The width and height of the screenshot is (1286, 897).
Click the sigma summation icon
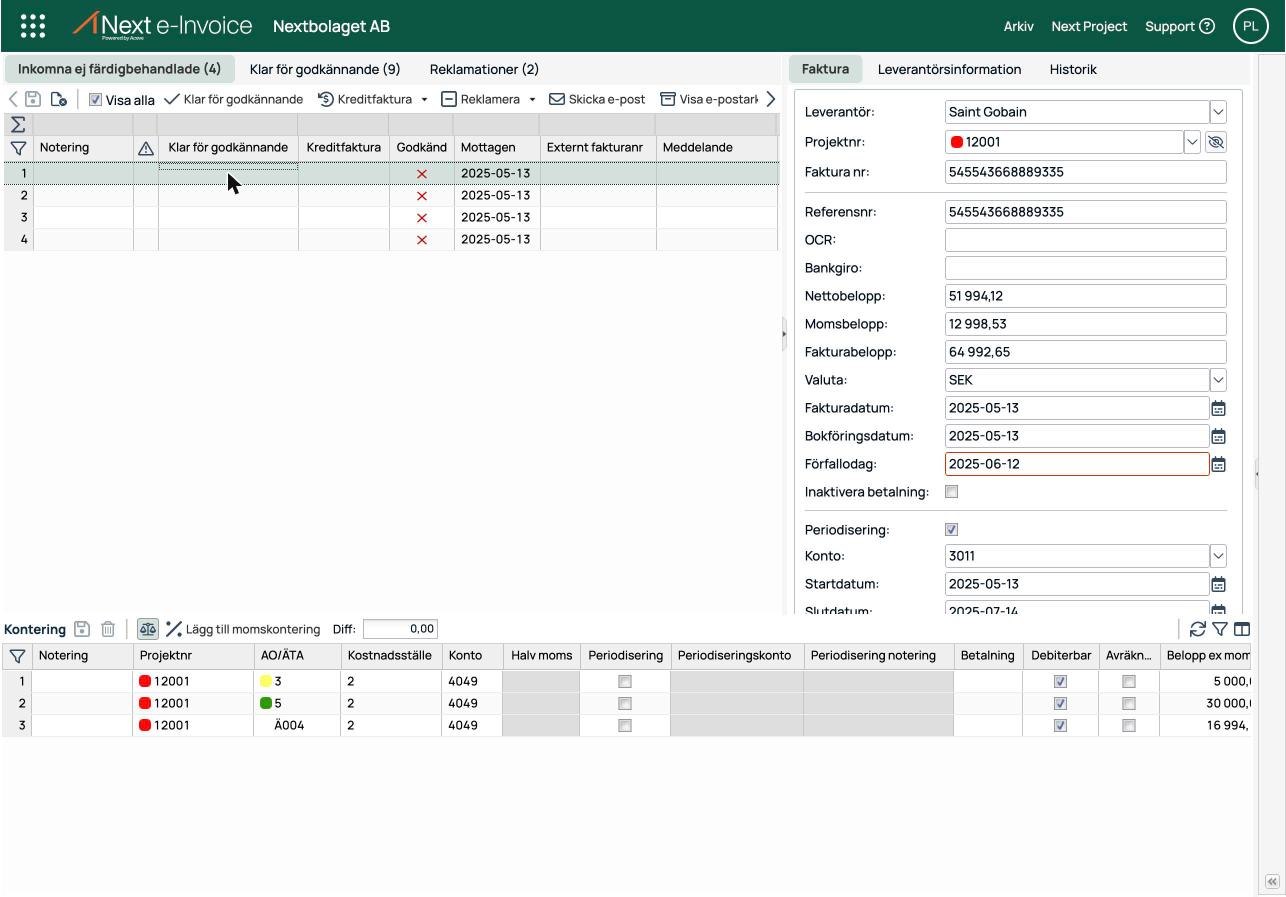pos(18,125)
